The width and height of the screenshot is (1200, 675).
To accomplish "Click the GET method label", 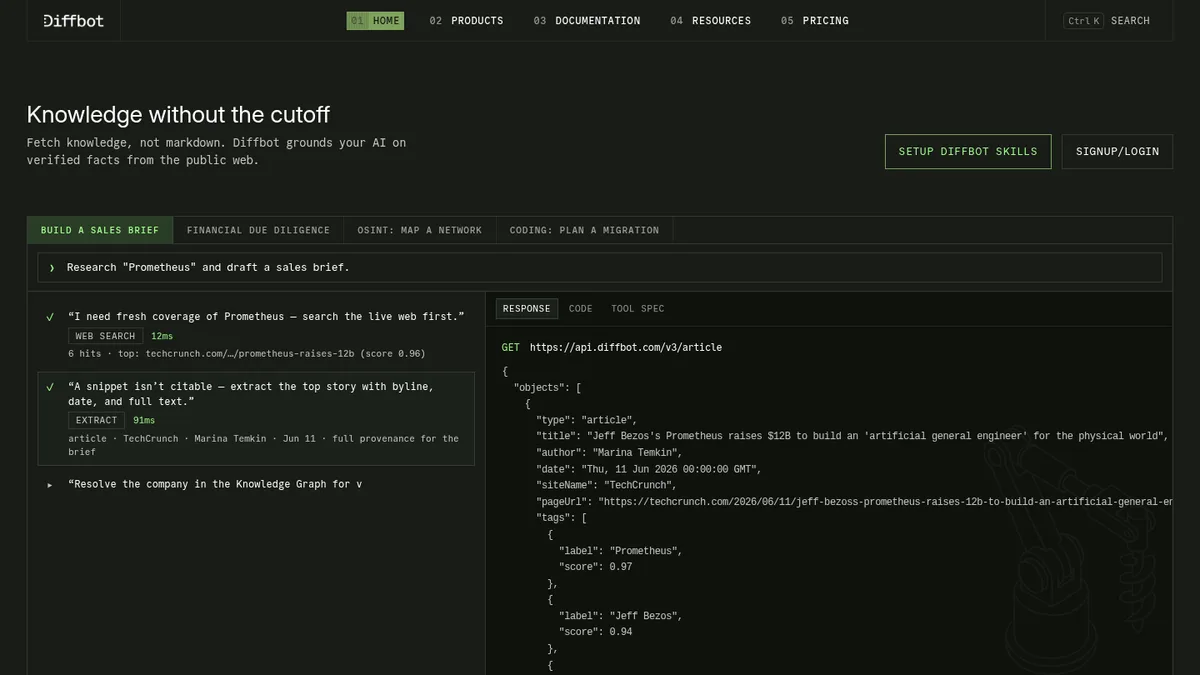I will pos(510,347).
